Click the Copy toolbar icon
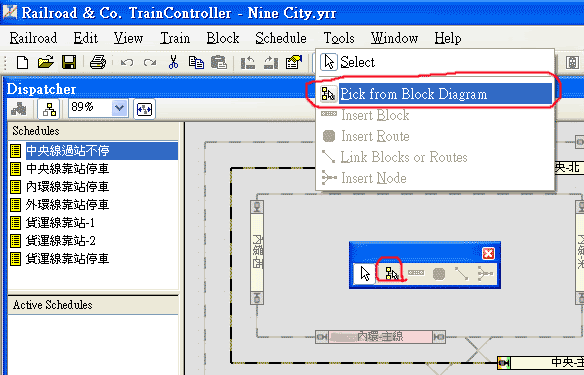 tap(196, 62)
